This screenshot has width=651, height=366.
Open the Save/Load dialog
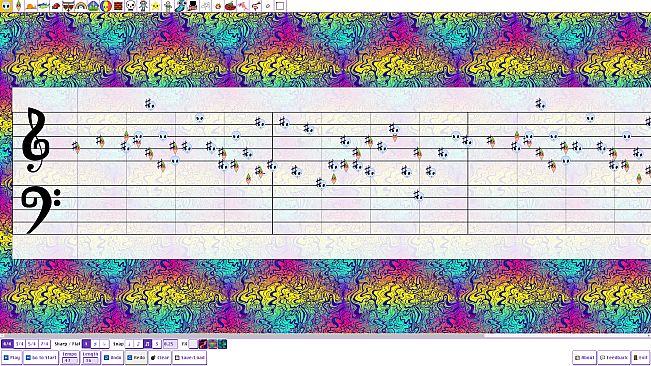tap(189, 357)
